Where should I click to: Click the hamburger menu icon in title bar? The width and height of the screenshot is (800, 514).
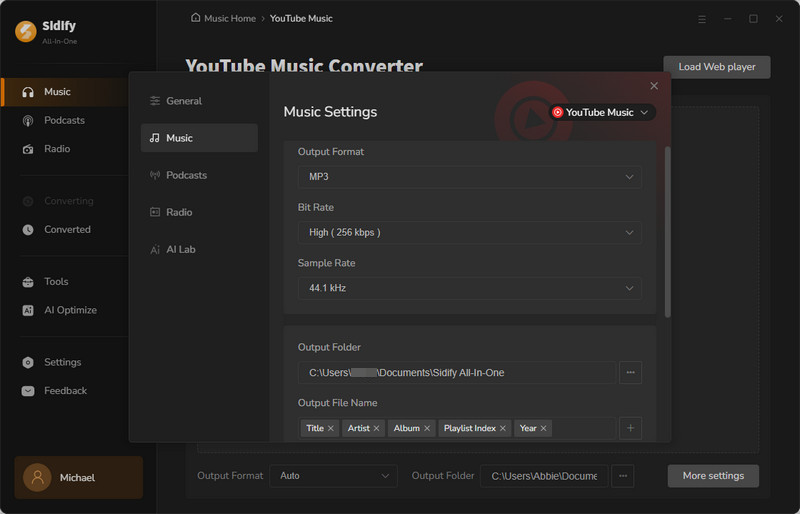point(702,19)
